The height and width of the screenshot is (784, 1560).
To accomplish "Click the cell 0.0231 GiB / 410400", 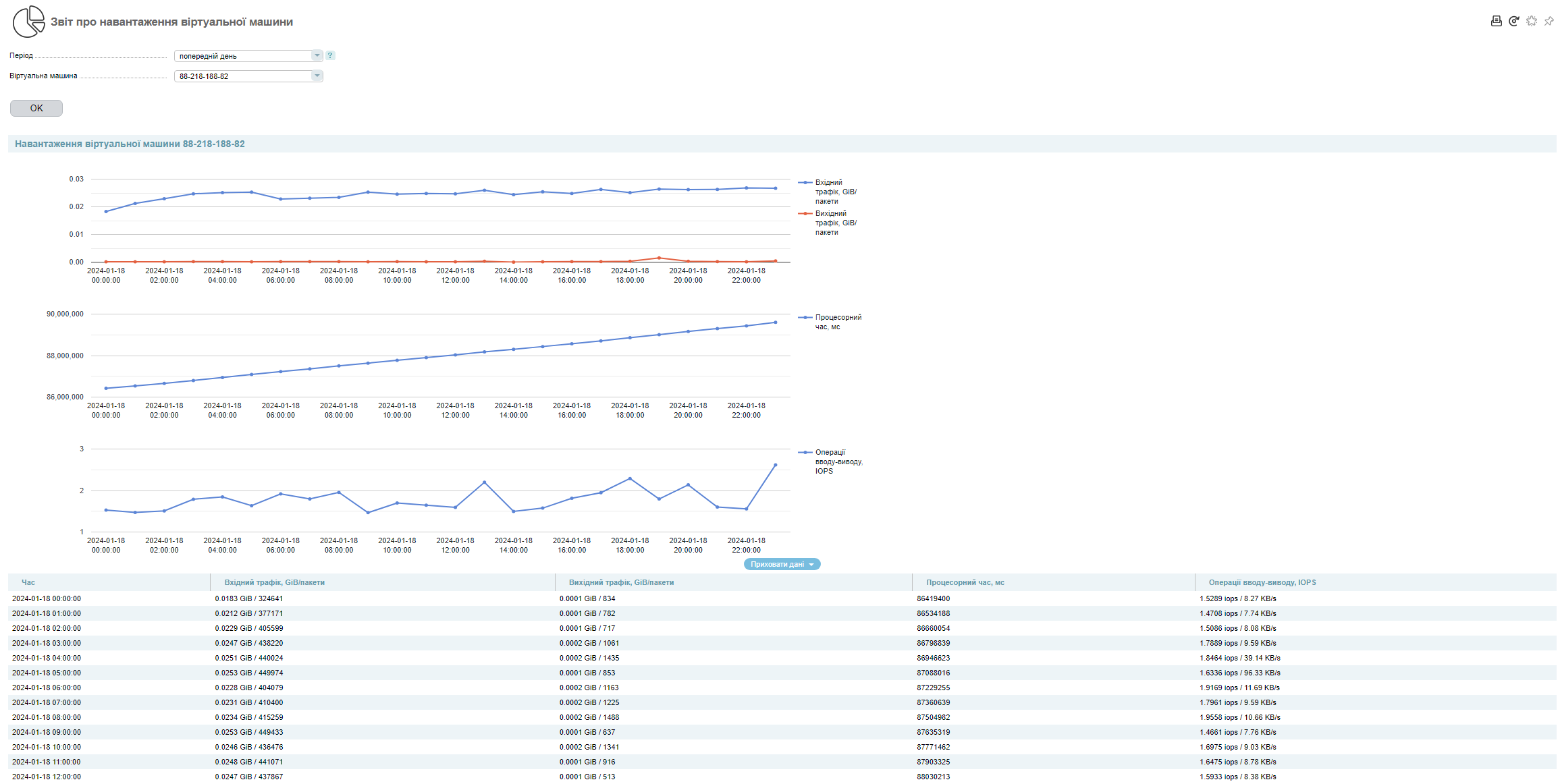I will point(249,702).
